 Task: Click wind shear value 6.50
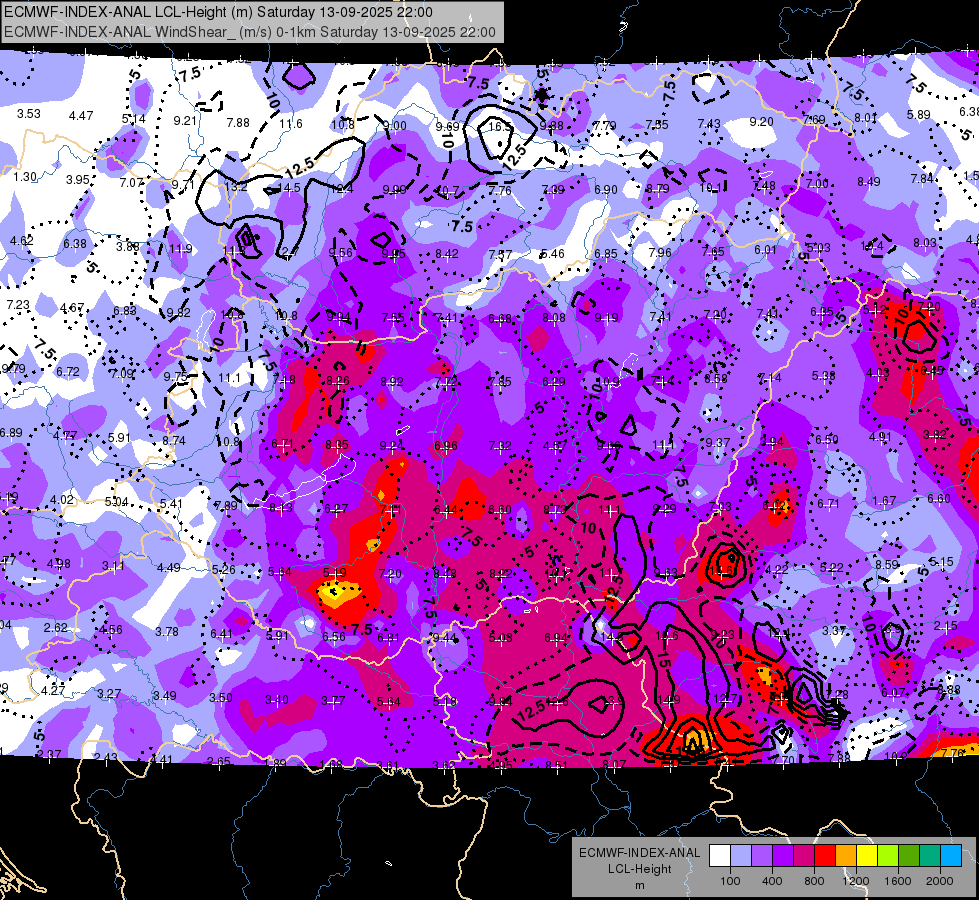click(x=827, y=439)
